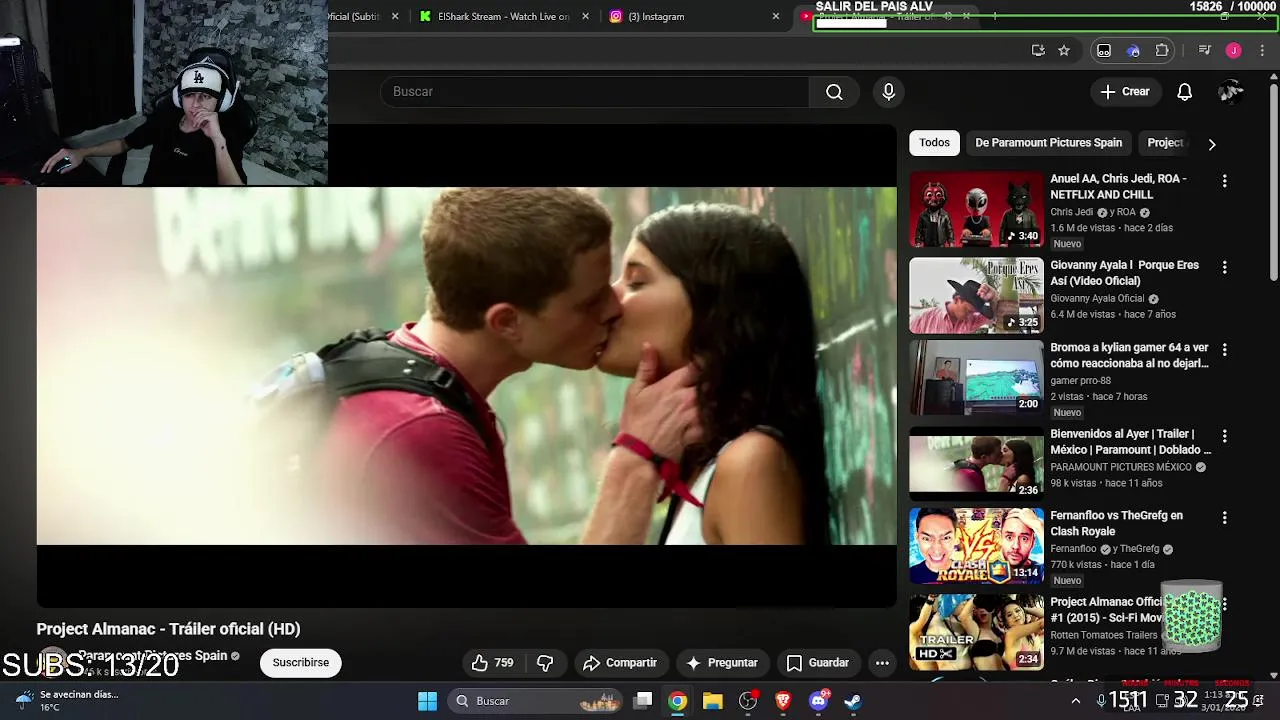Open the Chrome profile J avatar
Screen dimensions: 1280x720
point(1233,50)
